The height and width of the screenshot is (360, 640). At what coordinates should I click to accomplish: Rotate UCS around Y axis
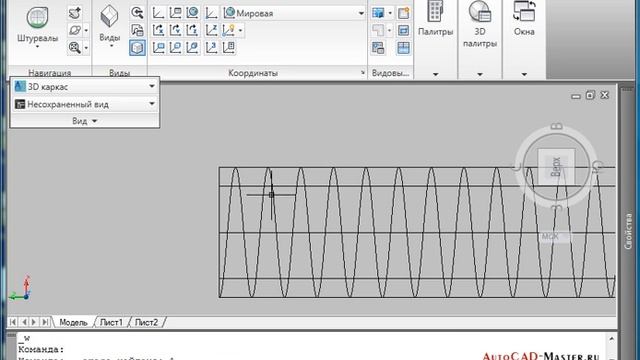coord(176,30)
